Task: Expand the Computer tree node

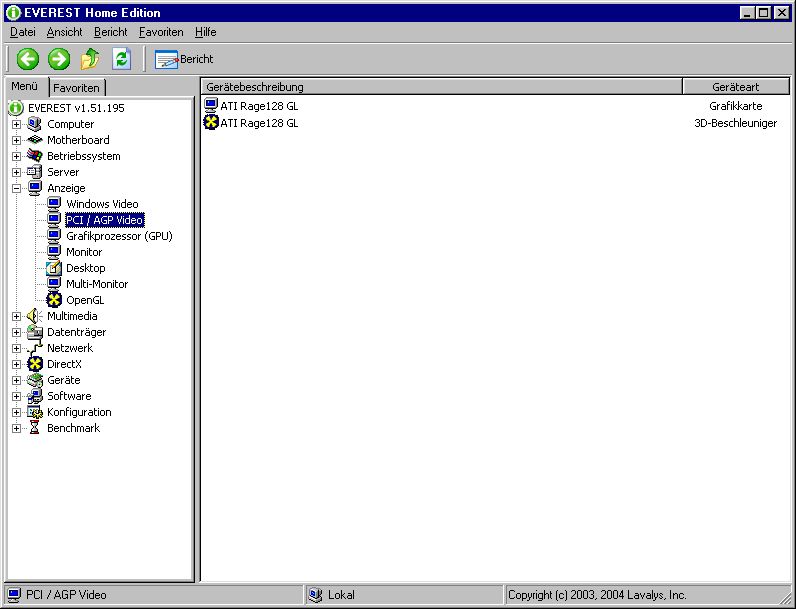Action: pyautogui.click(x=16, y=124)
